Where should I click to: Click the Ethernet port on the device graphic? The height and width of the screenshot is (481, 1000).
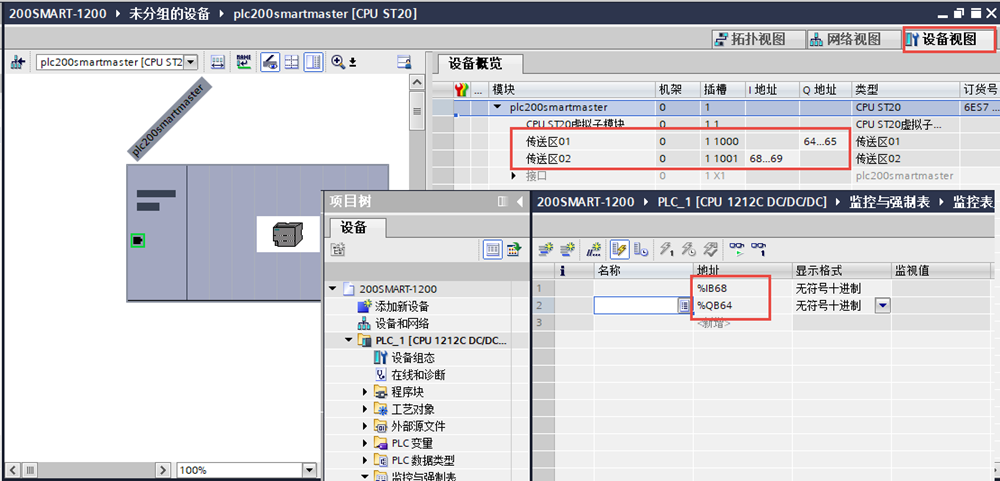pyautogui.click(x=138, y=240)
